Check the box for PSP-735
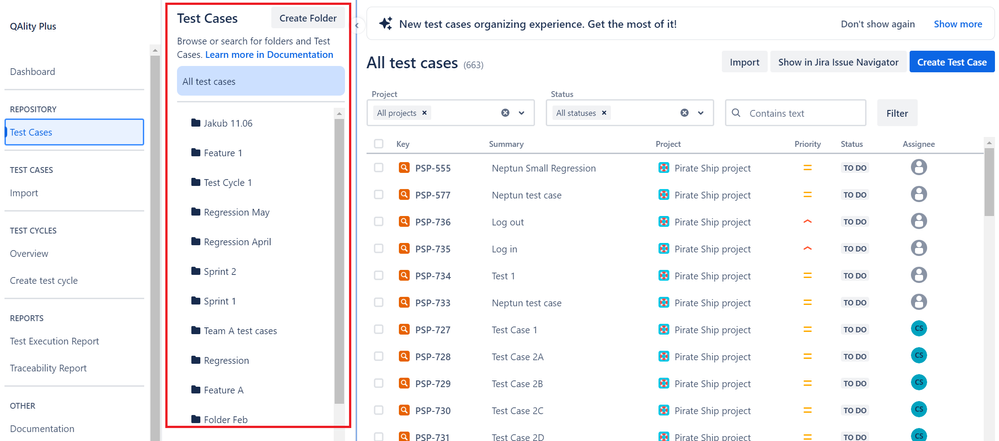Screen dimensions: 999x441 tap(378, 249)
